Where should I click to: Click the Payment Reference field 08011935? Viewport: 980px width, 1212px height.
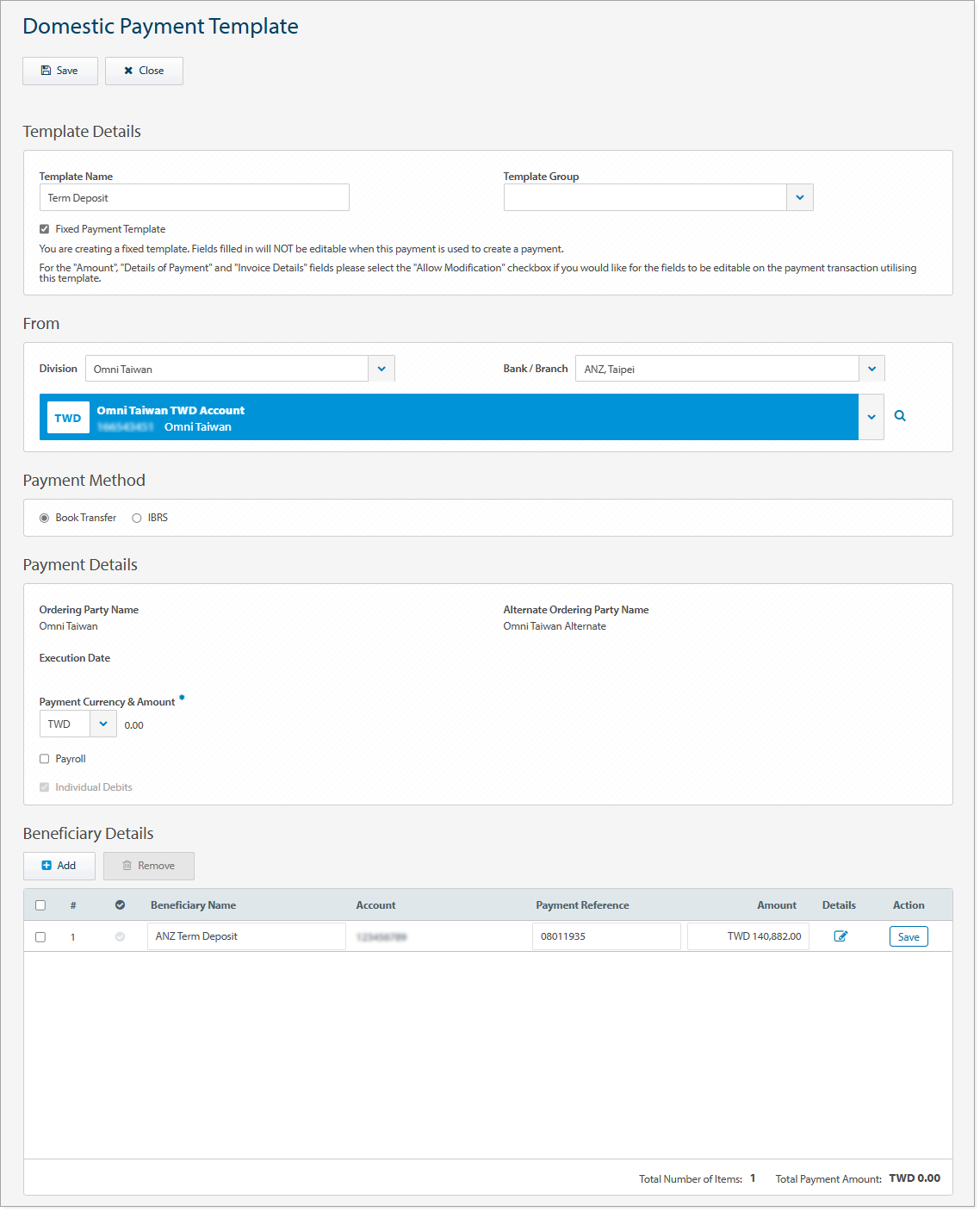[x=605, y=936]
